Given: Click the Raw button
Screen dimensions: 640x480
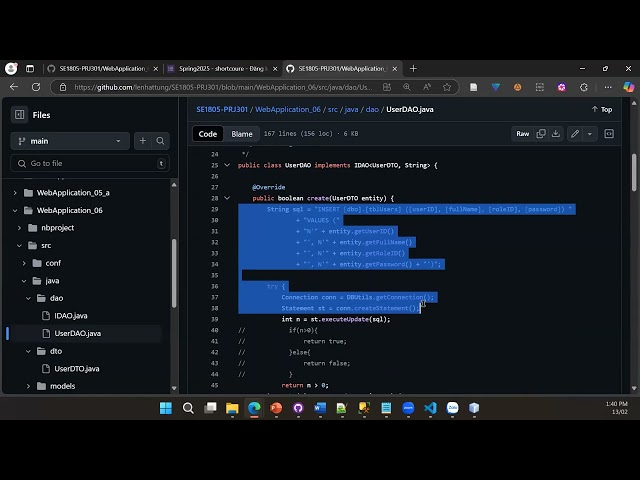Looking at the screenshot, I should pyautogui.click(x=522, y=133).
